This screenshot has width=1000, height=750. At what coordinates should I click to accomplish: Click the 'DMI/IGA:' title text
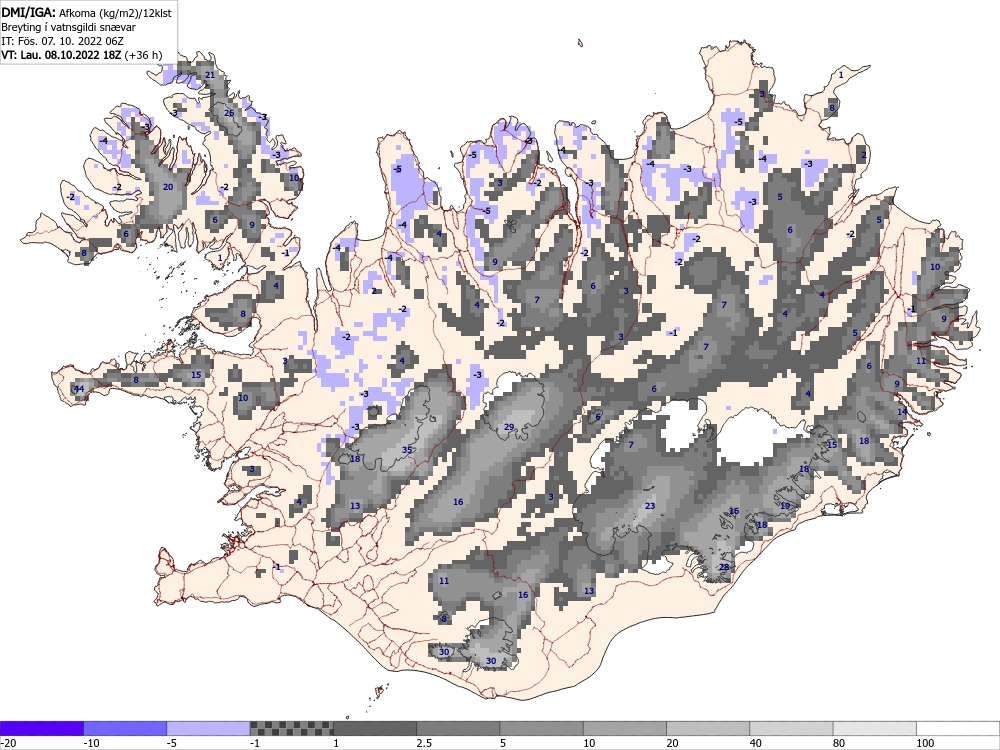(29, 12)
